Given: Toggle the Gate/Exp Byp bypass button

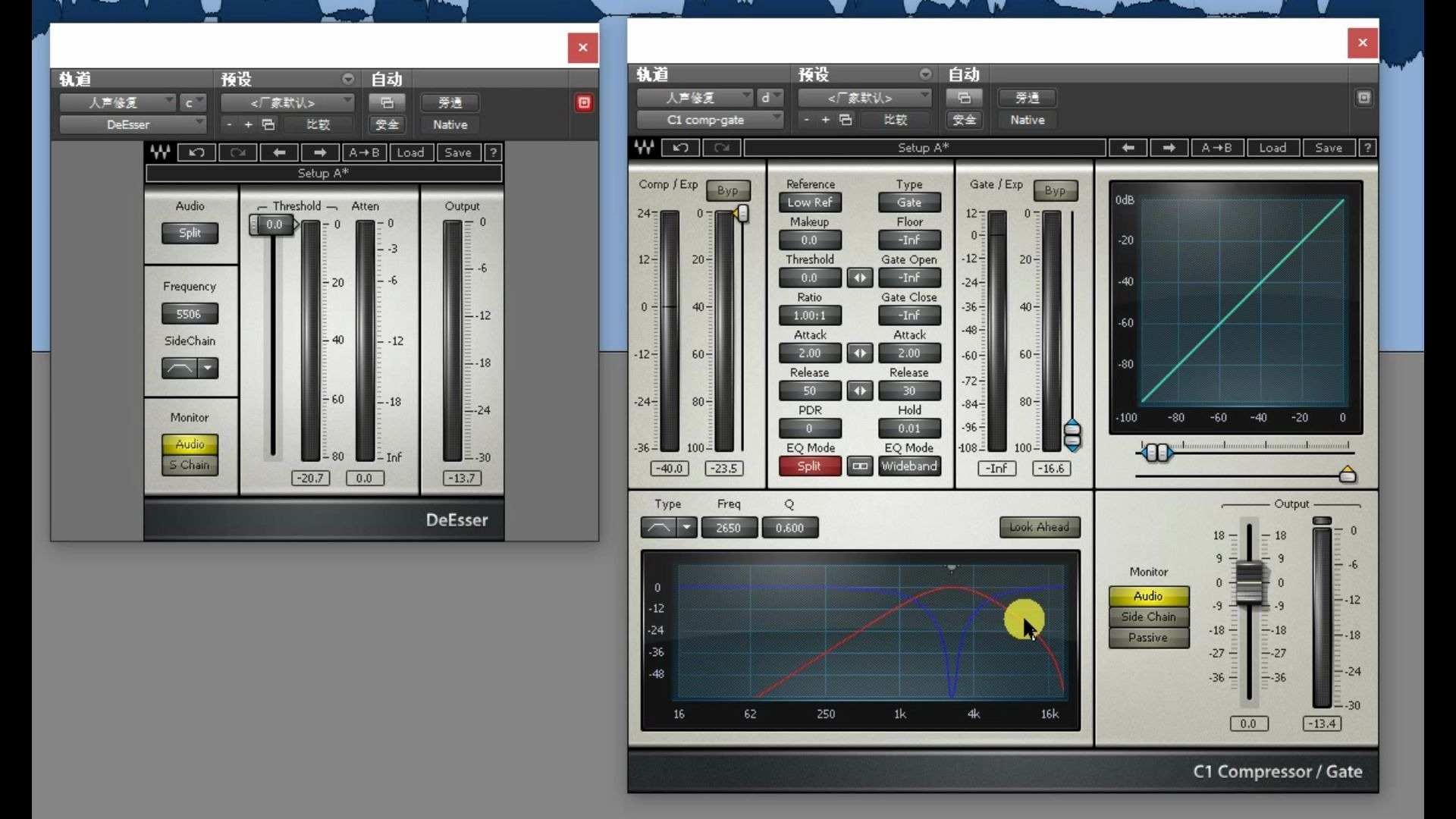Looking at the screenshot, I should point(1054,190).
